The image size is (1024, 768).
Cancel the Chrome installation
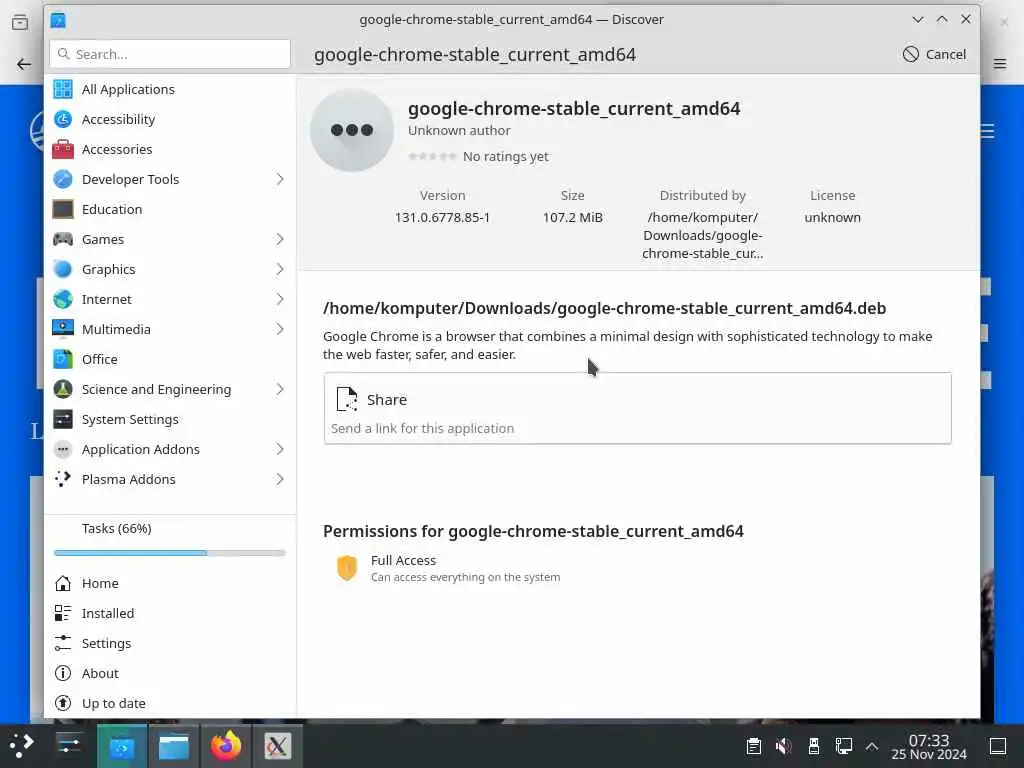[935, 54]
